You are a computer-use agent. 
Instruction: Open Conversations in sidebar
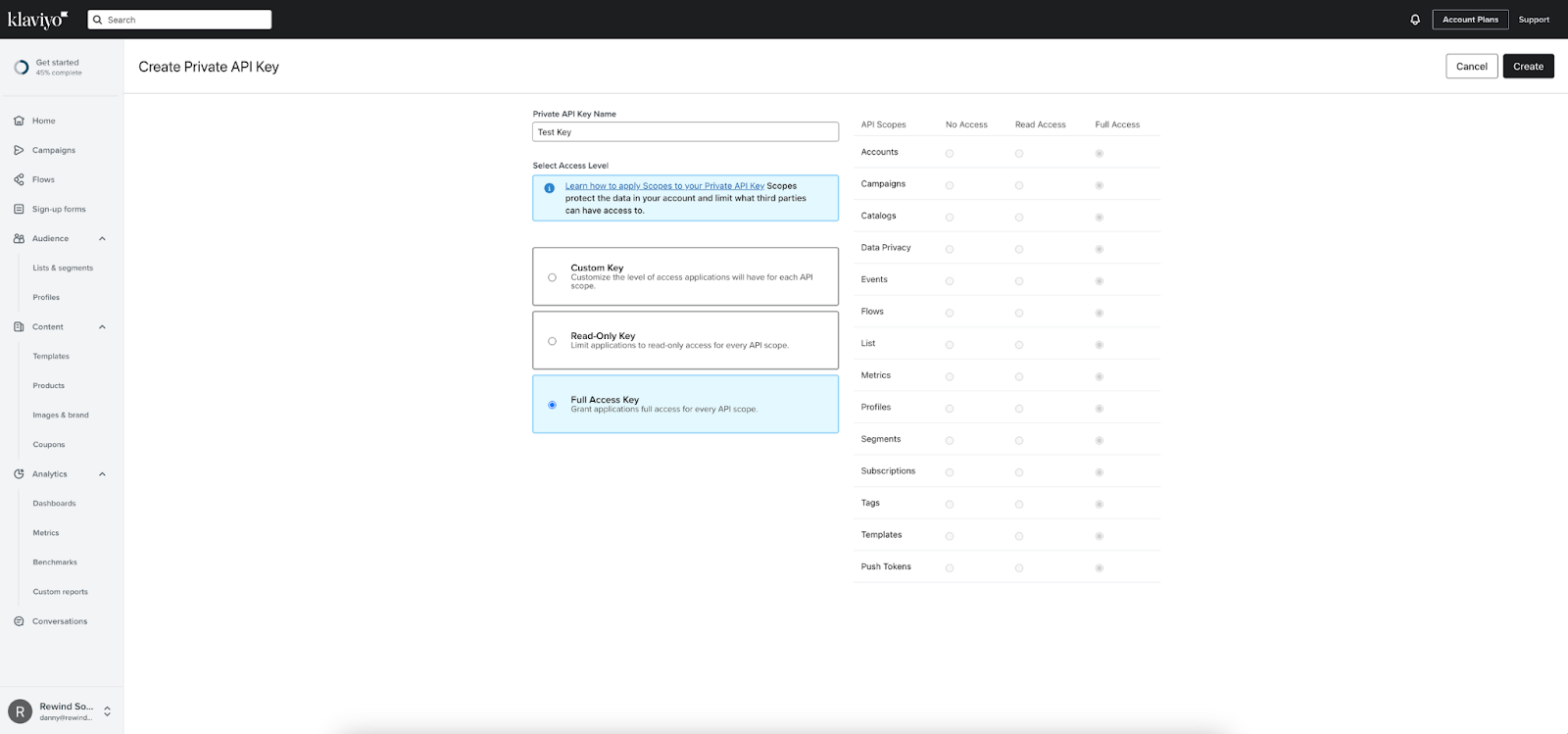(62, 621)
